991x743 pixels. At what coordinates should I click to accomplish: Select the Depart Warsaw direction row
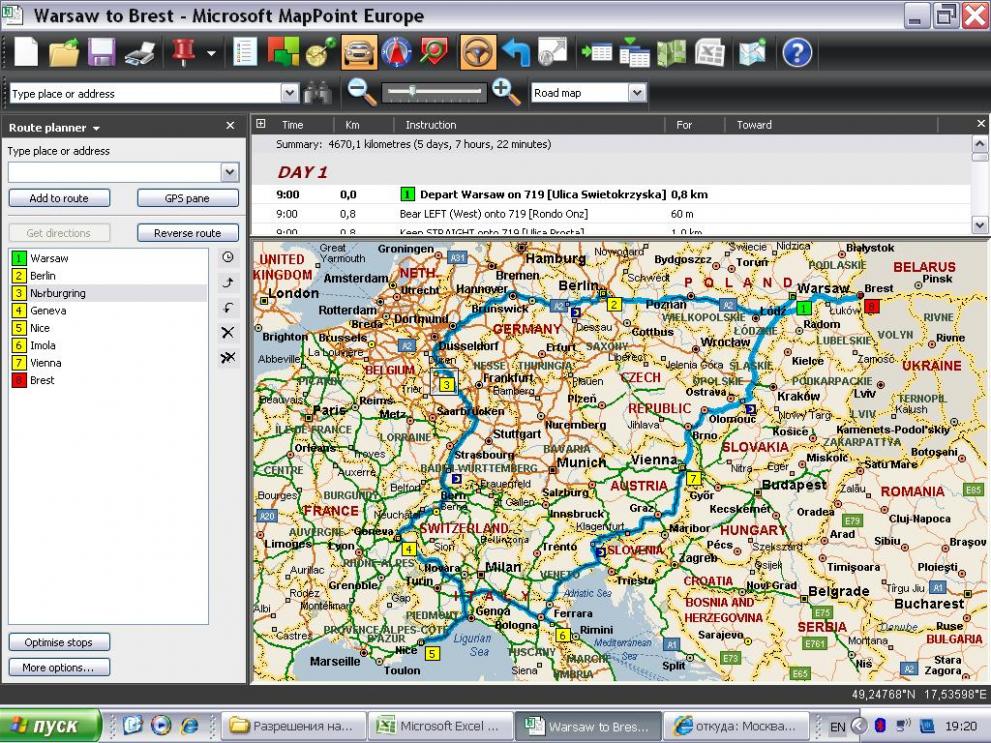(611, 195)
